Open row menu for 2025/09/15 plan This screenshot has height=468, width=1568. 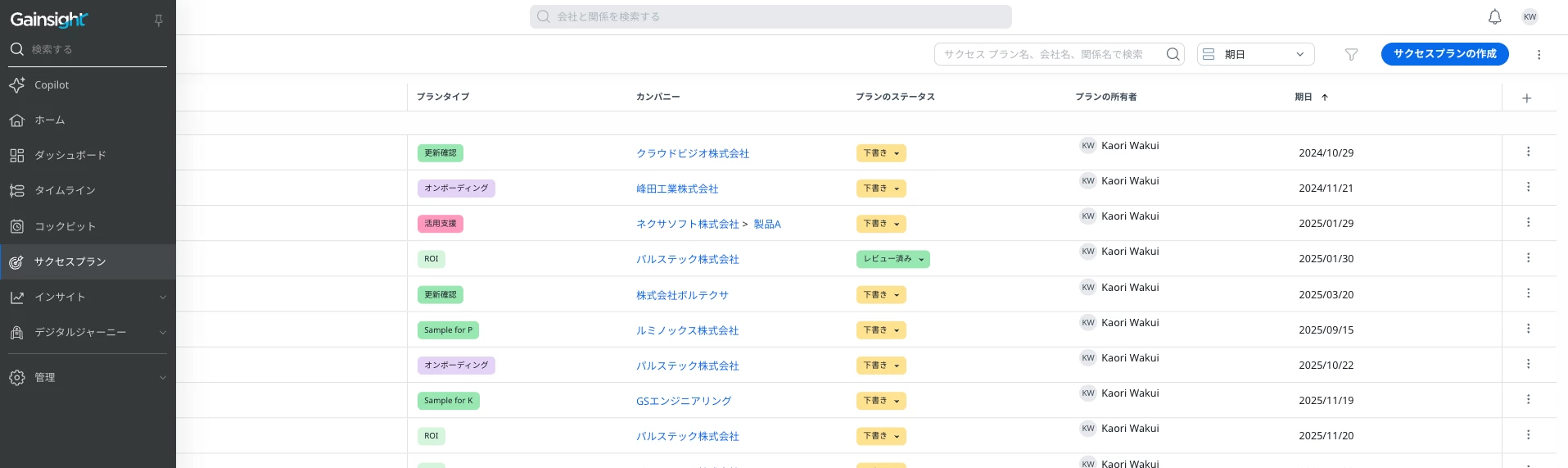[1528, 329]
